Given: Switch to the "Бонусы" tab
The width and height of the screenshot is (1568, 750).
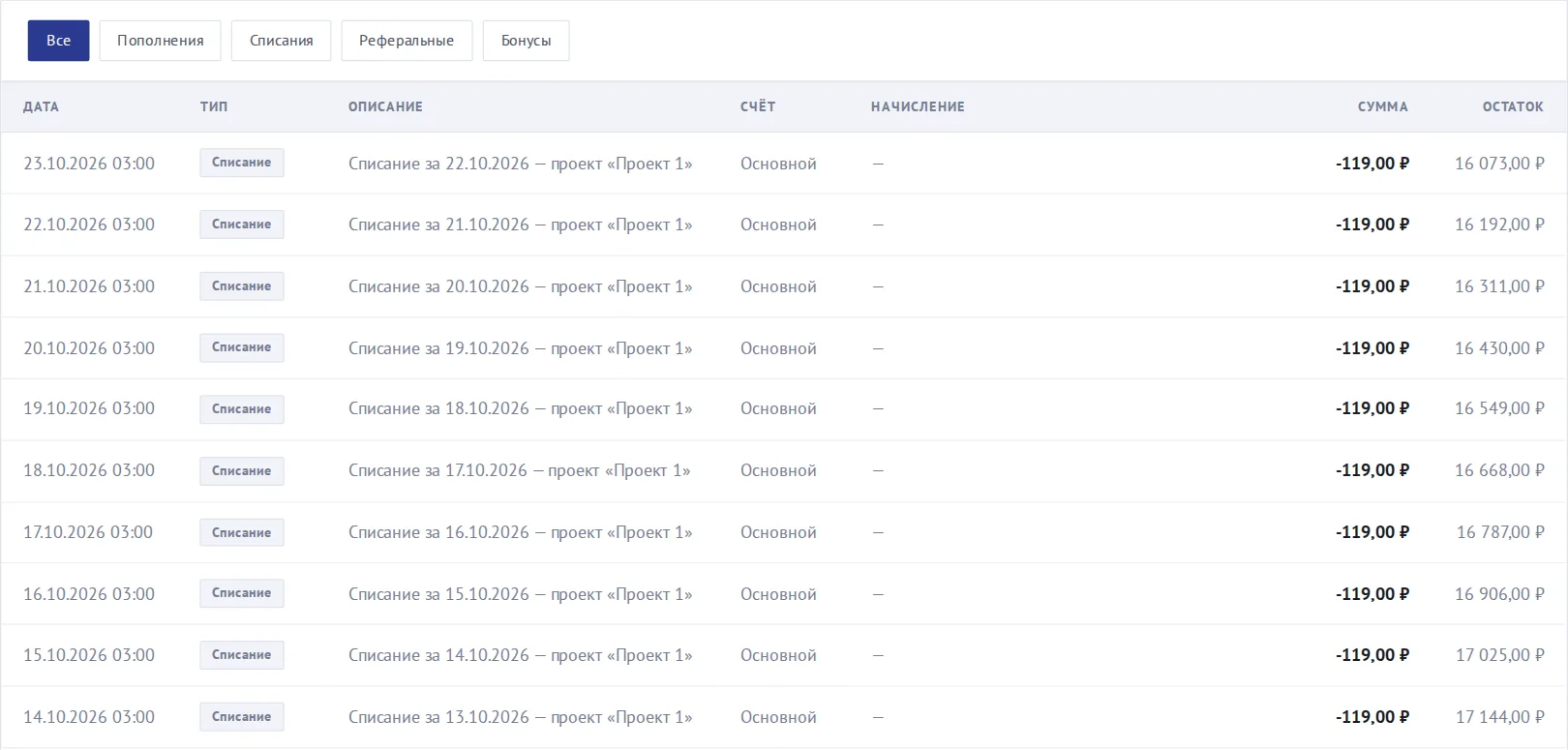Looking at the screenshot, I should coord(527,41).
